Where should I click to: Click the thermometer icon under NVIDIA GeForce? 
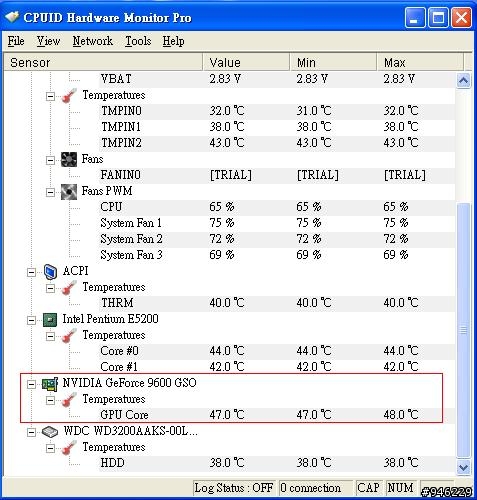tap(69, 400)
